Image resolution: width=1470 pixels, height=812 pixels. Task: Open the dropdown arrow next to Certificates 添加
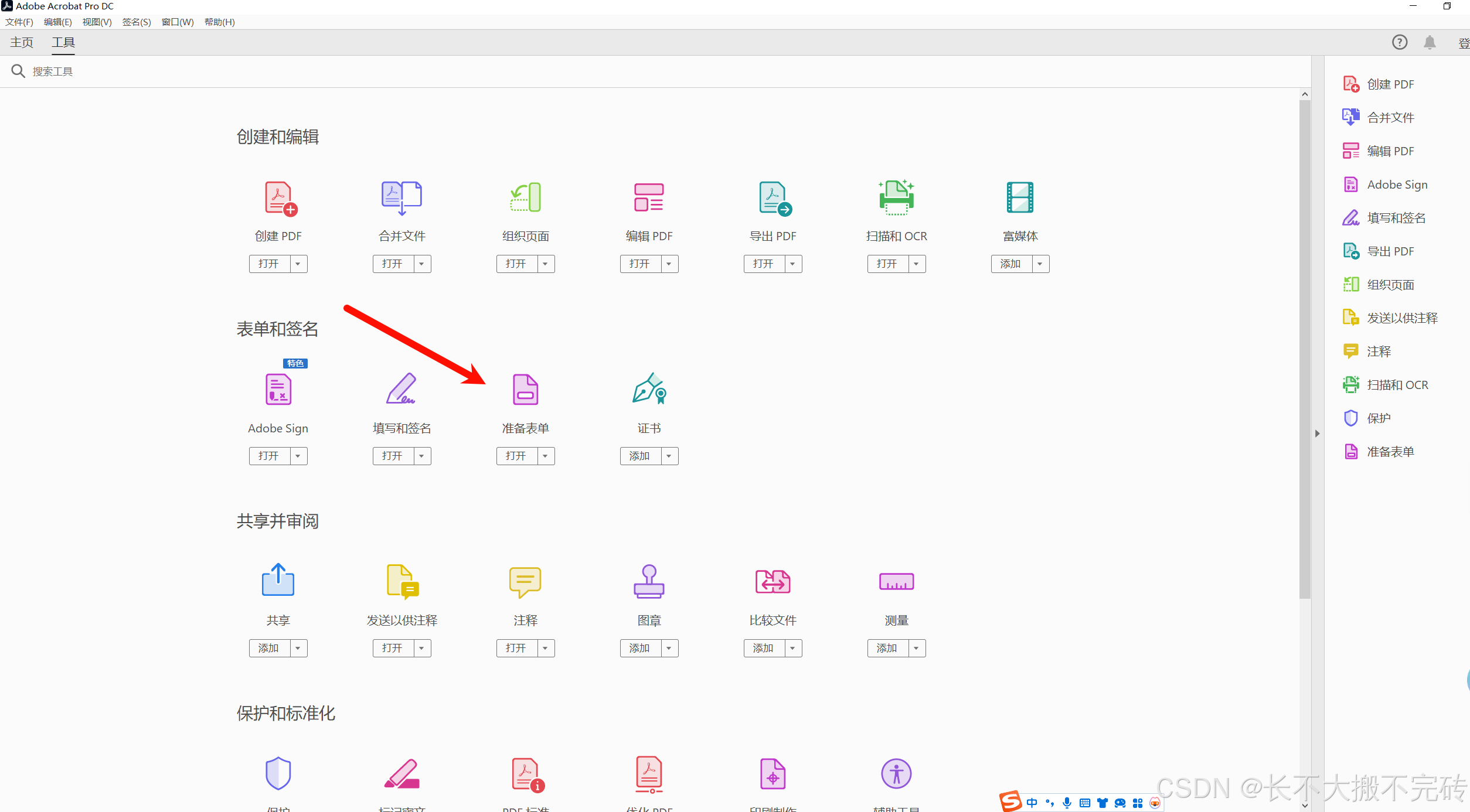click(x=669, y=456)
